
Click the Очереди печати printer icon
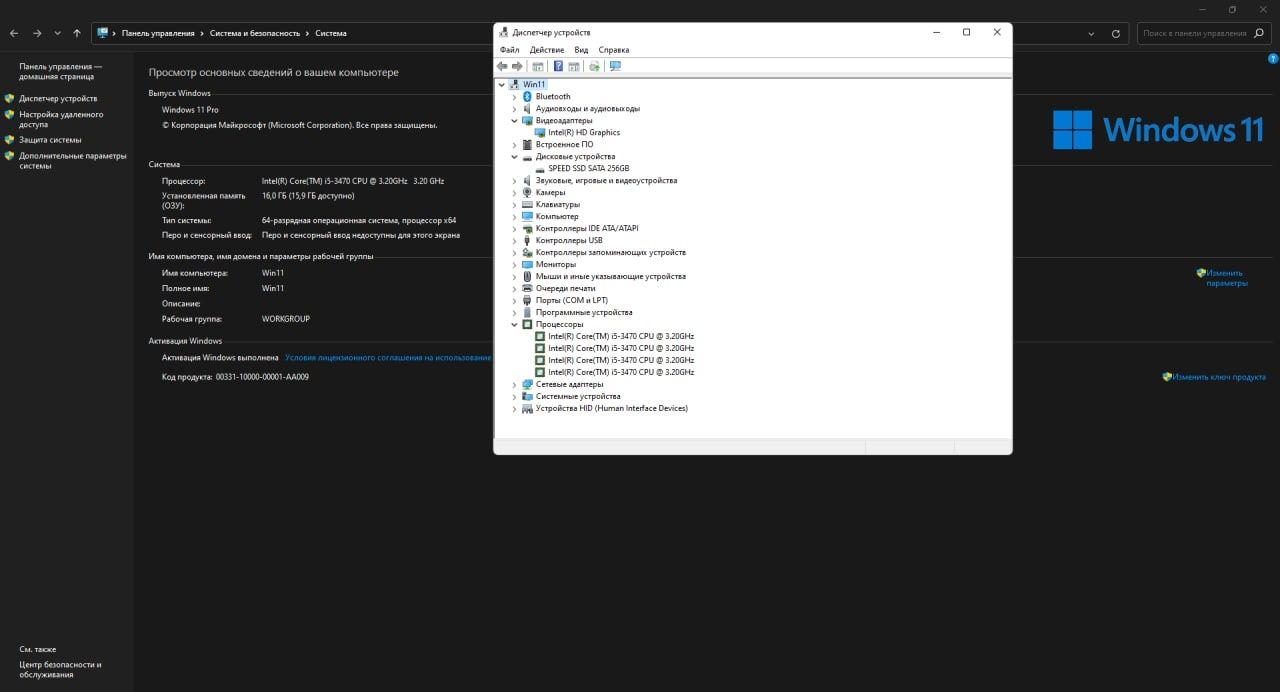[527, 288]
